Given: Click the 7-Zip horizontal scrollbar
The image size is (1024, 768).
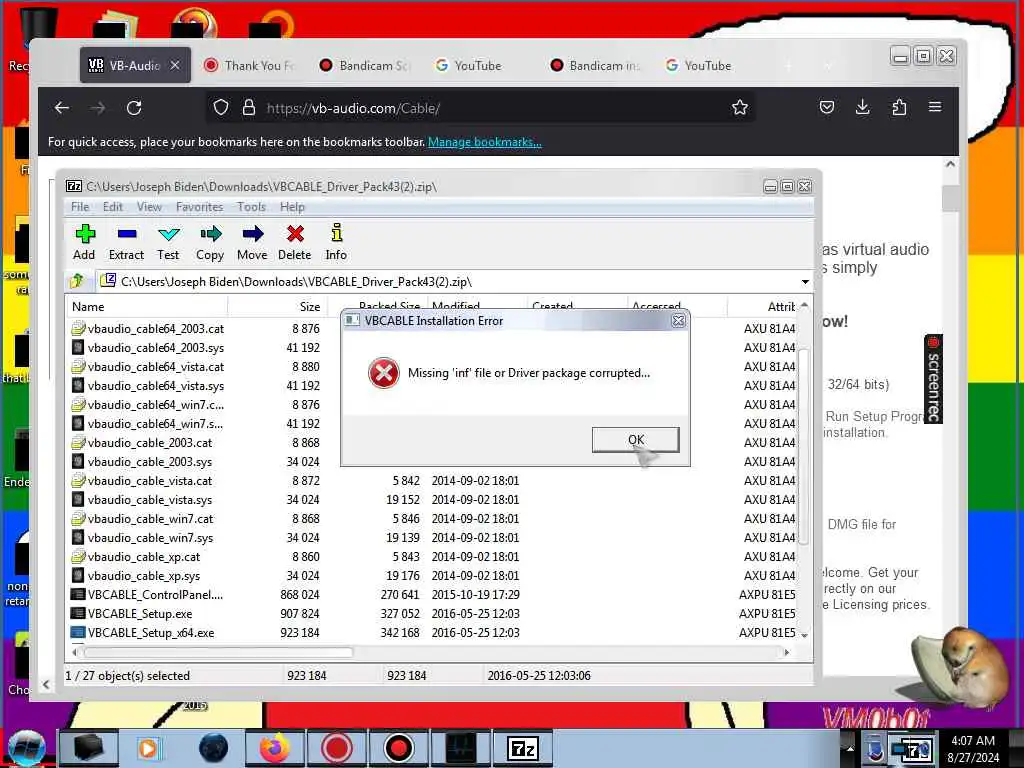Looking at the screenshot, I should pos(219,652).
